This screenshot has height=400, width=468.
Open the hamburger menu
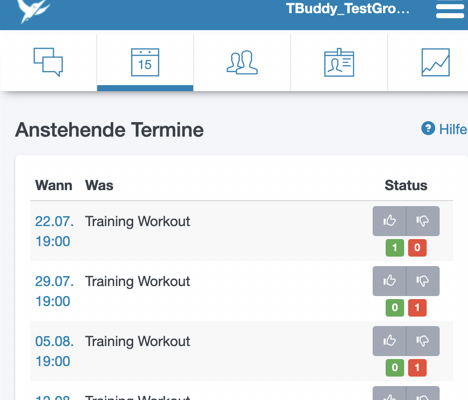pyautogui.click(x=450, y=10)
